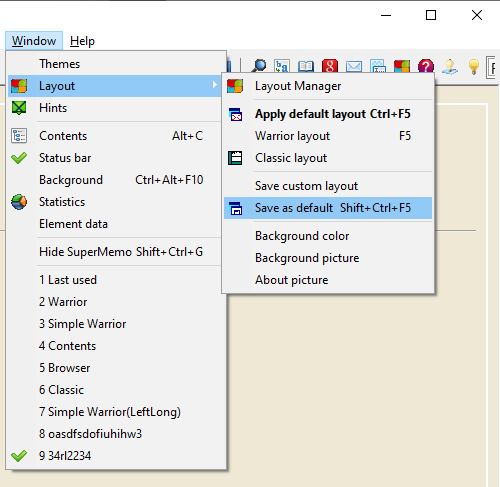Click the Statistics pie chart icon
The image size is (500, 487).
(19, 202)
